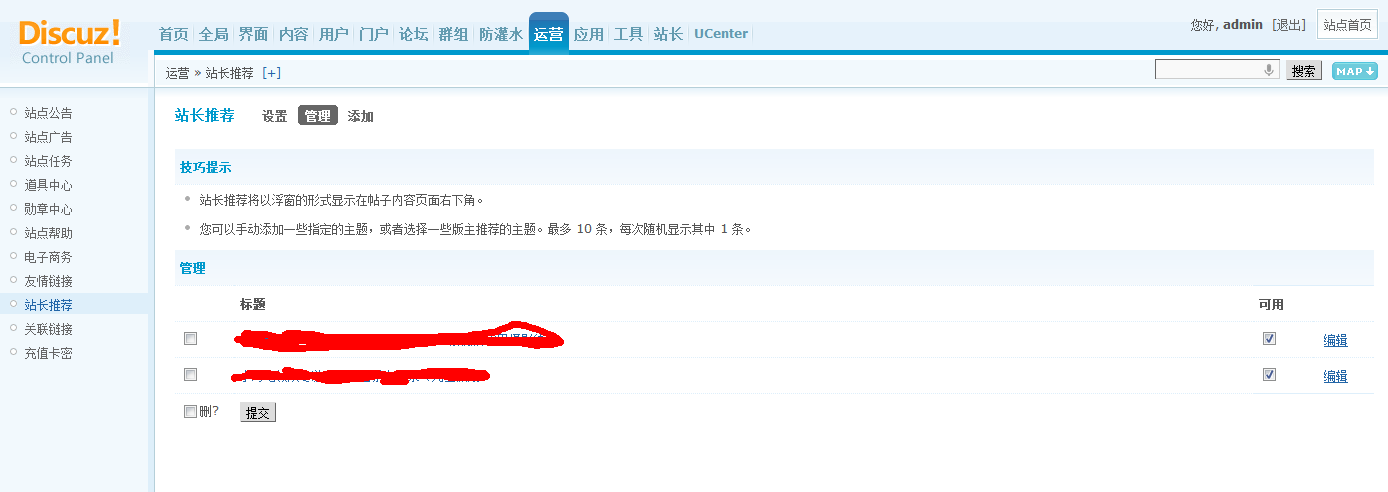Open 内容 in top navigation
1388x492 pixels.
(293, 34)
